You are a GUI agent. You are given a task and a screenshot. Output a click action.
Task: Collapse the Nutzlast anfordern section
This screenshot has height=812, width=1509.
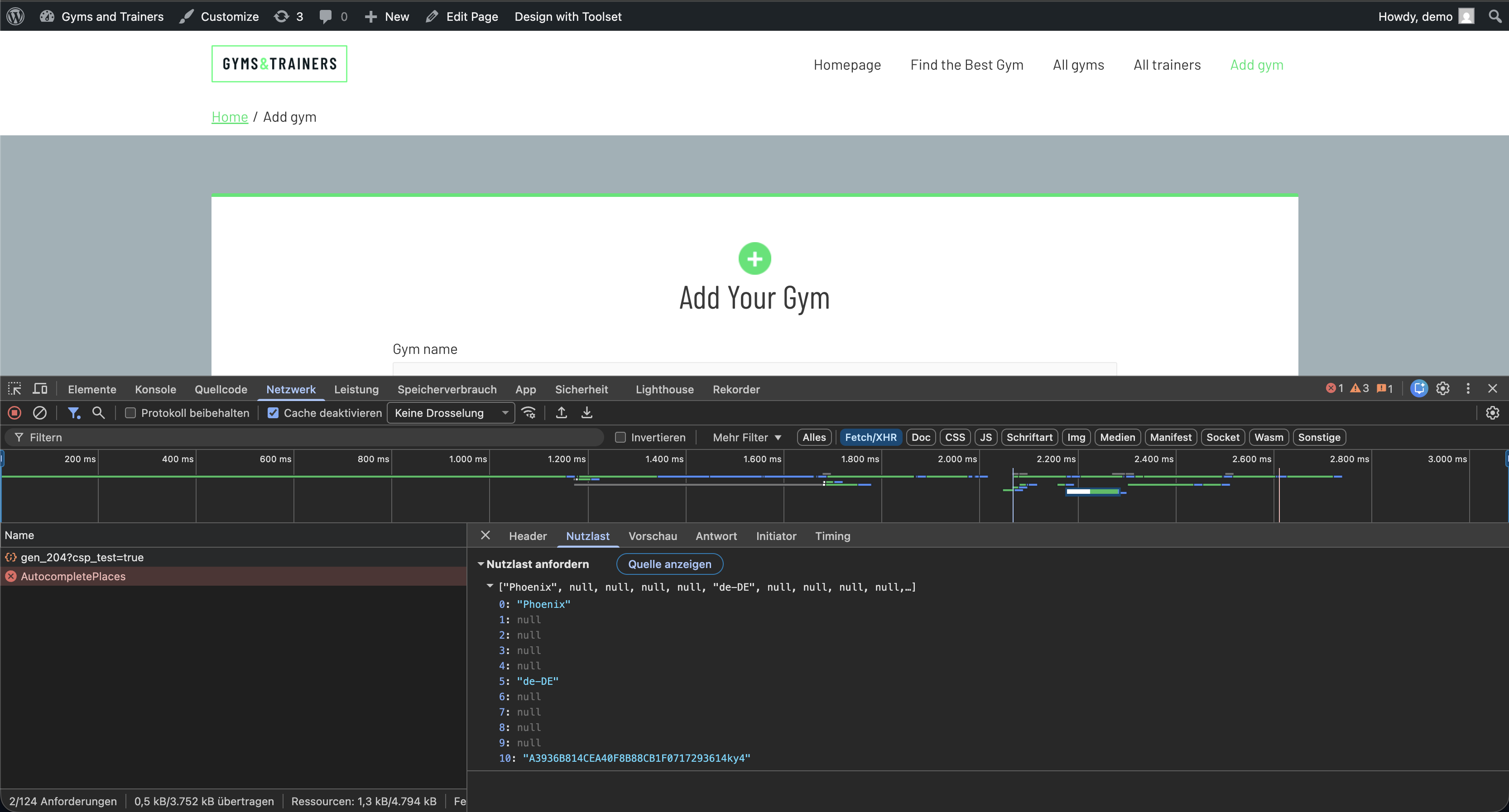click(x=481, y=564)
